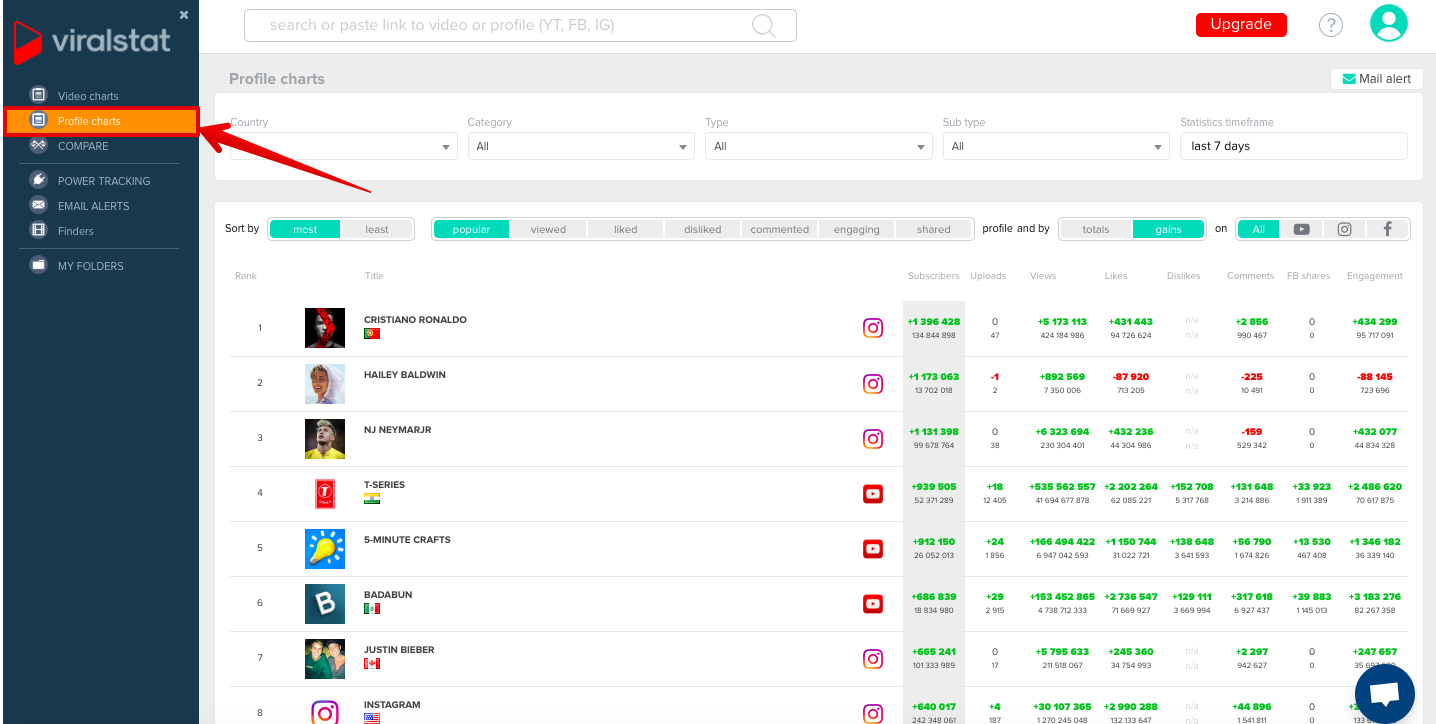The width and height of the screenshot is (1436, 724).
Task: Open the CRISTIANO RONALDO profile title
Action: pos(415,320)
